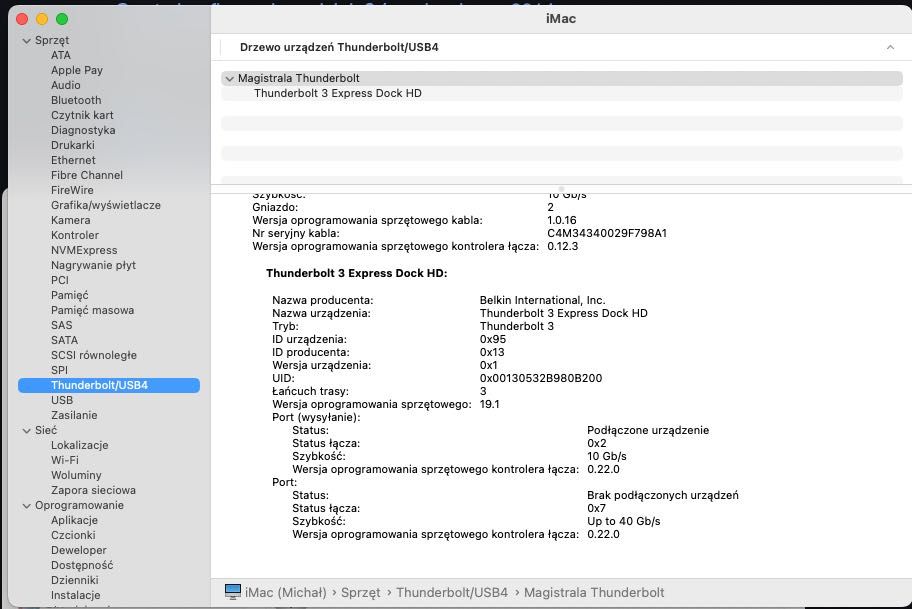The width and height of the screenshot is (912, 609).
Task: Select Kontroler in the sidebar
Action: coord(75,235)
